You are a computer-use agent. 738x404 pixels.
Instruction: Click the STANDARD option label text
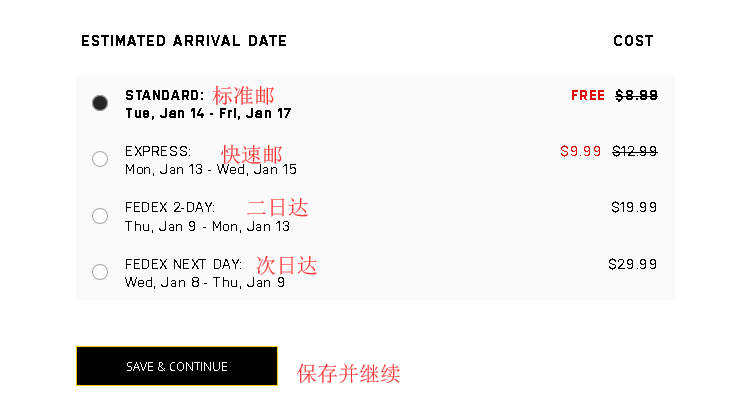[x=164, y=96]
